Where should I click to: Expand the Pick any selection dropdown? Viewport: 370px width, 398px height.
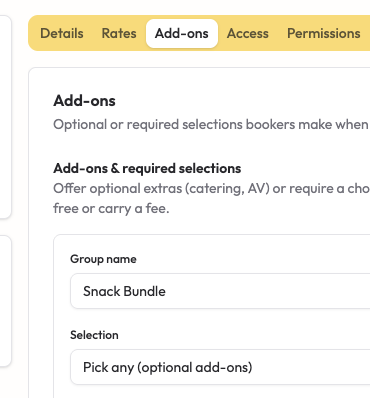220,367
